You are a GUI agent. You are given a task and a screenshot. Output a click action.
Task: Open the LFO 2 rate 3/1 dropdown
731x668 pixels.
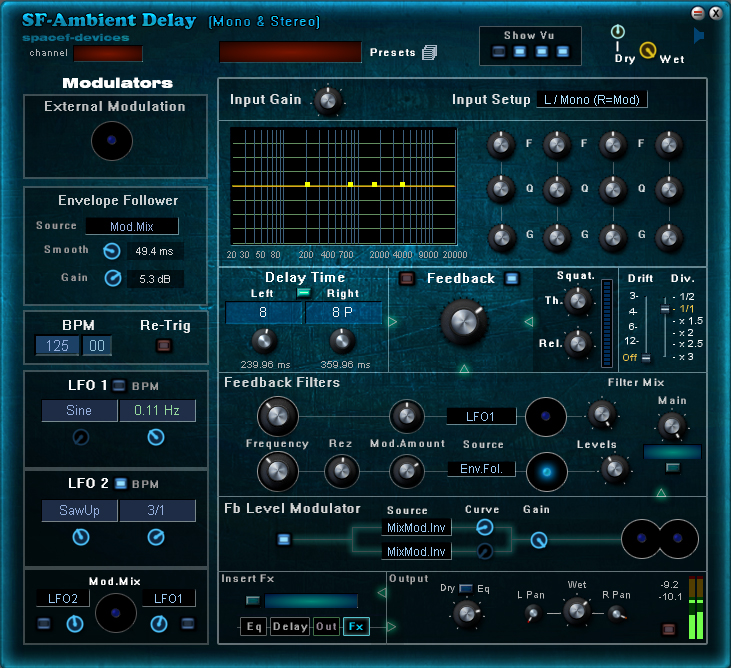click(157, 510)
